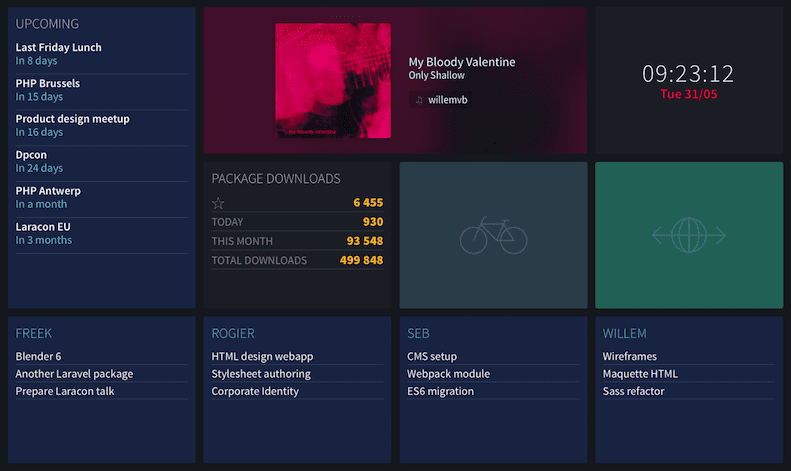
Task: Open the PHP Brussels event
Action: (x=47, y=83)
